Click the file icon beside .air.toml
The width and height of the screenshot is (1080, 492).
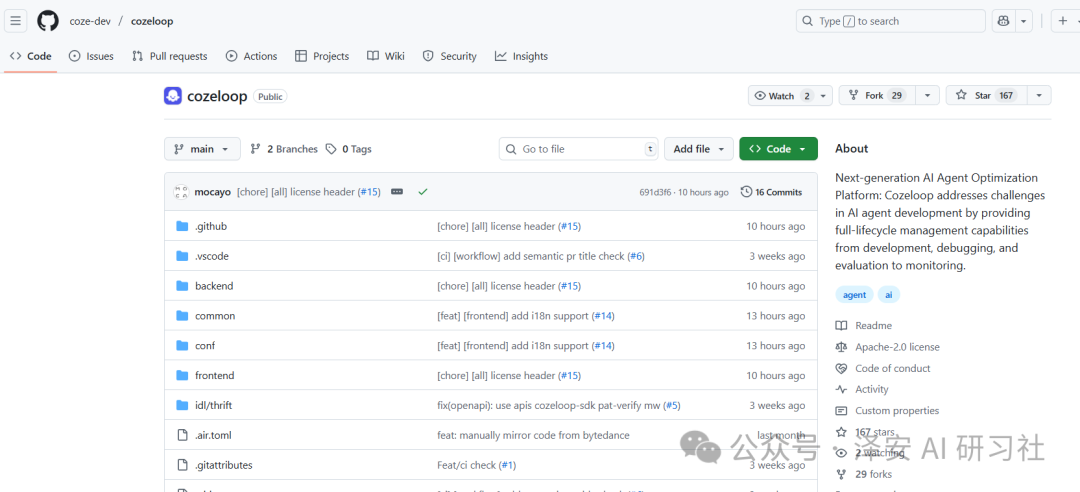[182, 435]
